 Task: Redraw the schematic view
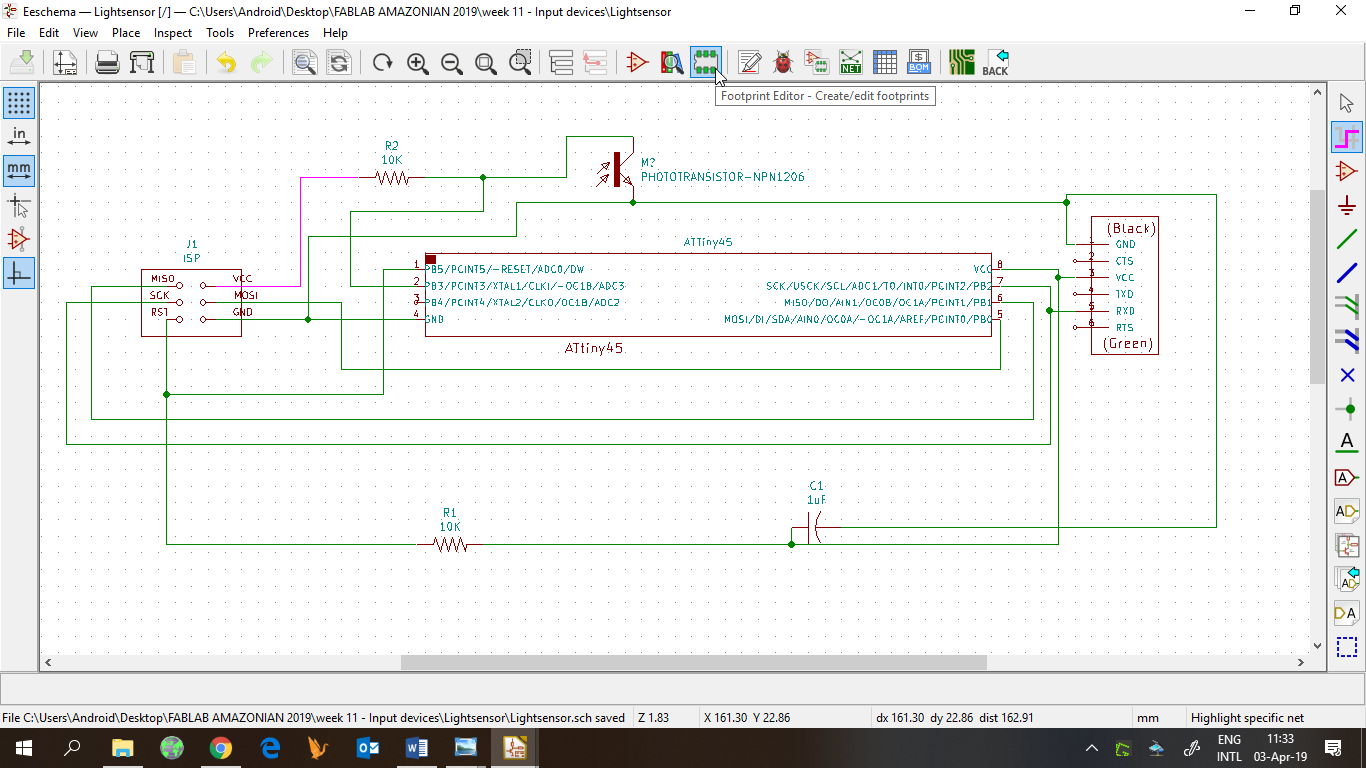click(x=382, y=62)
